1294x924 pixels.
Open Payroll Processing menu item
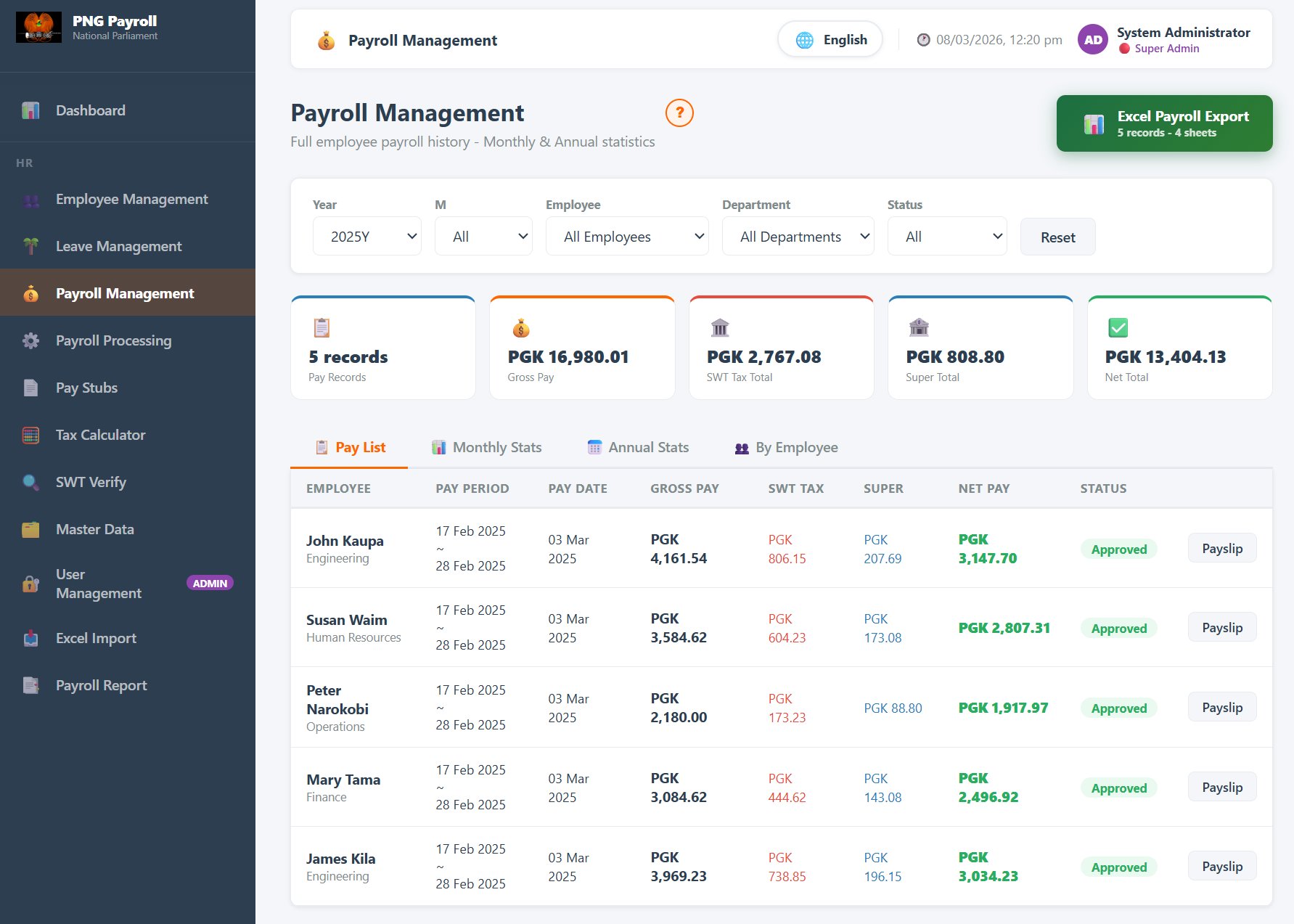128,341
